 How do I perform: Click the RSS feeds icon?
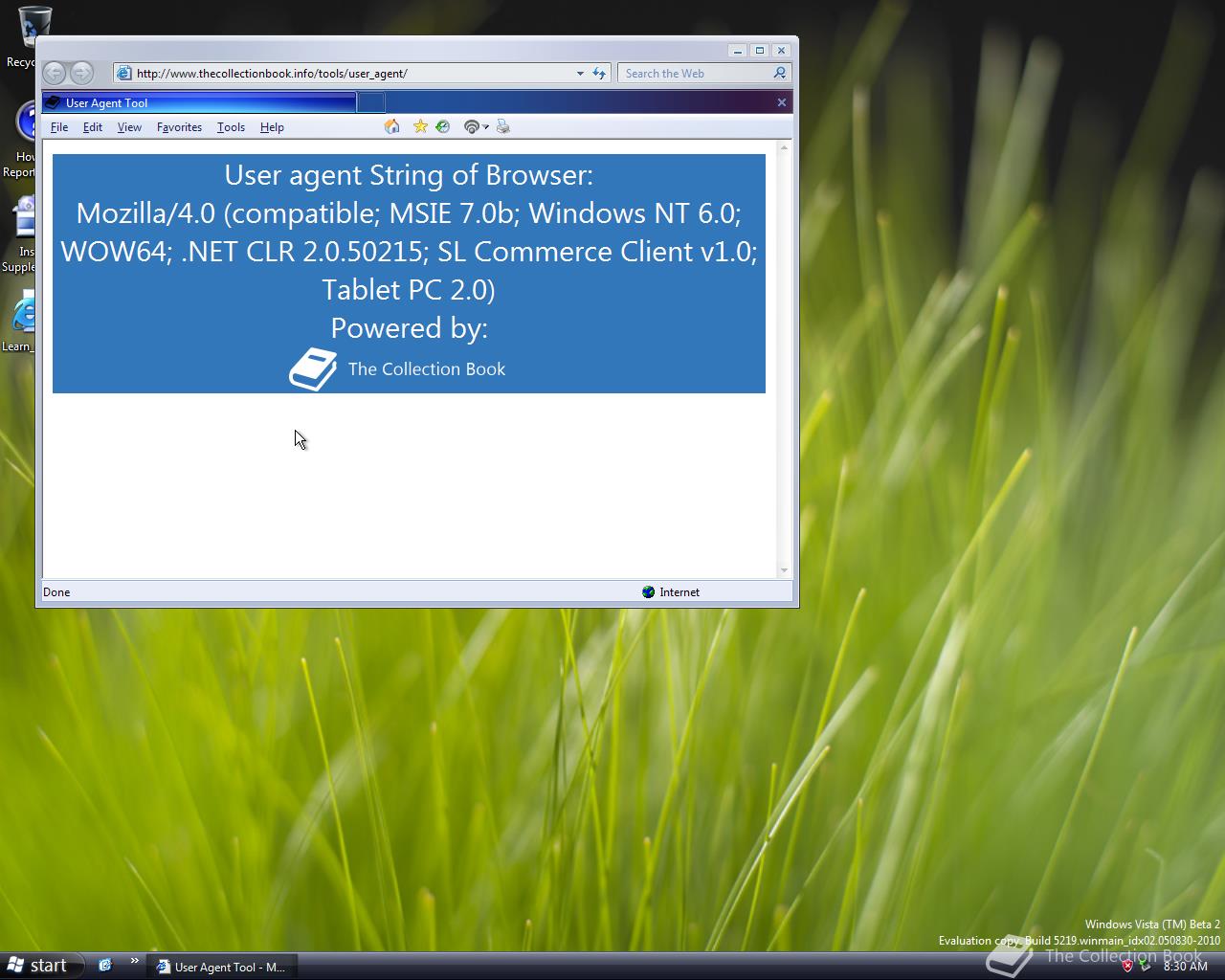tap(471, 126)
